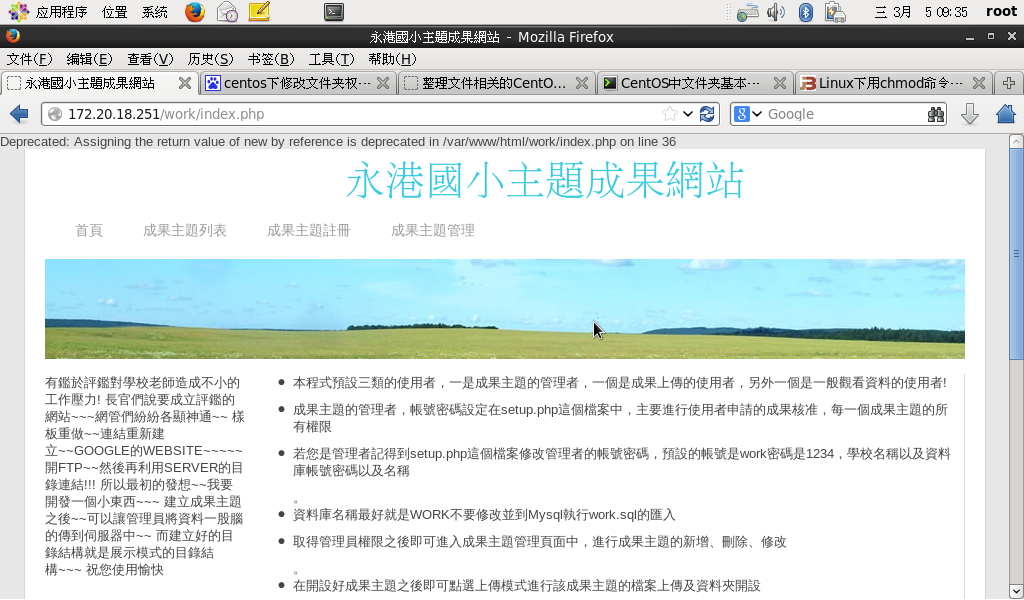This screenshot has width=1024, height=600.
Task: Bookmark this page with the star icon
Action: [x=669, y=114]
